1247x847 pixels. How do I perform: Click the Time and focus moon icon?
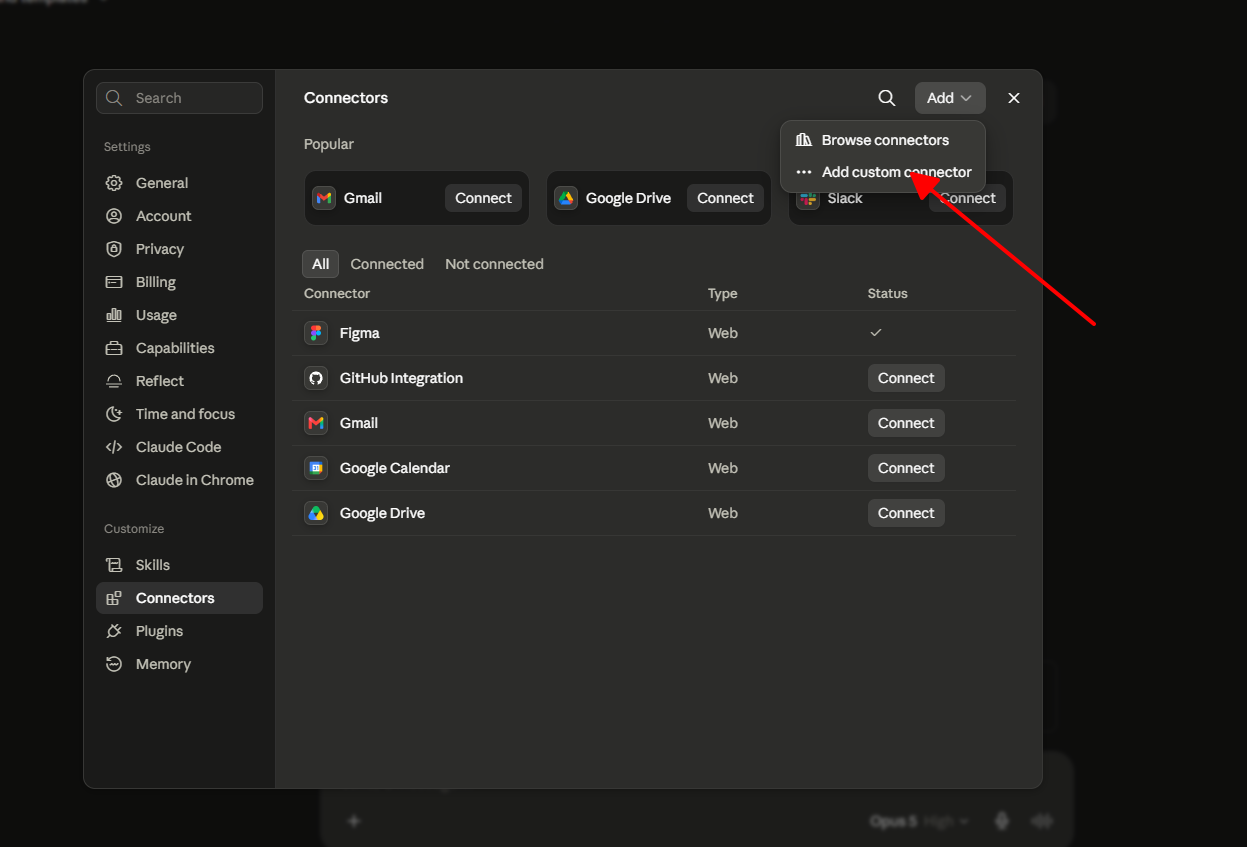pyautogui.click(x=114, y=414)
